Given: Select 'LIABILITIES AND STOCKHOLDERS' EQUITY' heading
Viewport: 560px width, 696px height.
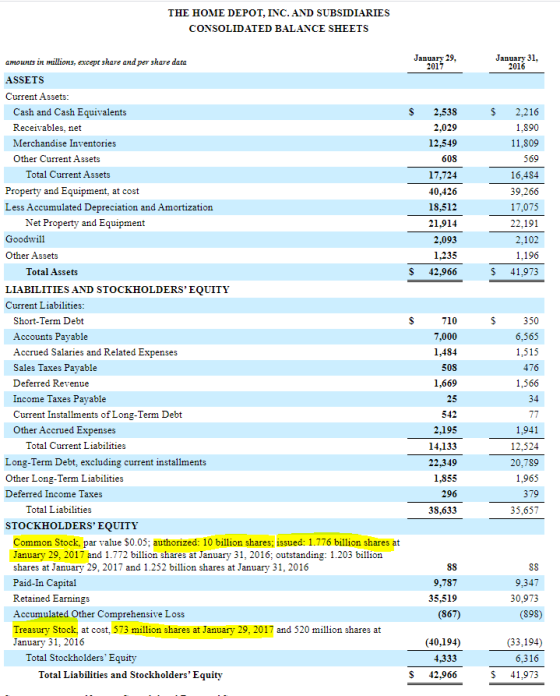Looking at the screenshot, I should [117, 290].
